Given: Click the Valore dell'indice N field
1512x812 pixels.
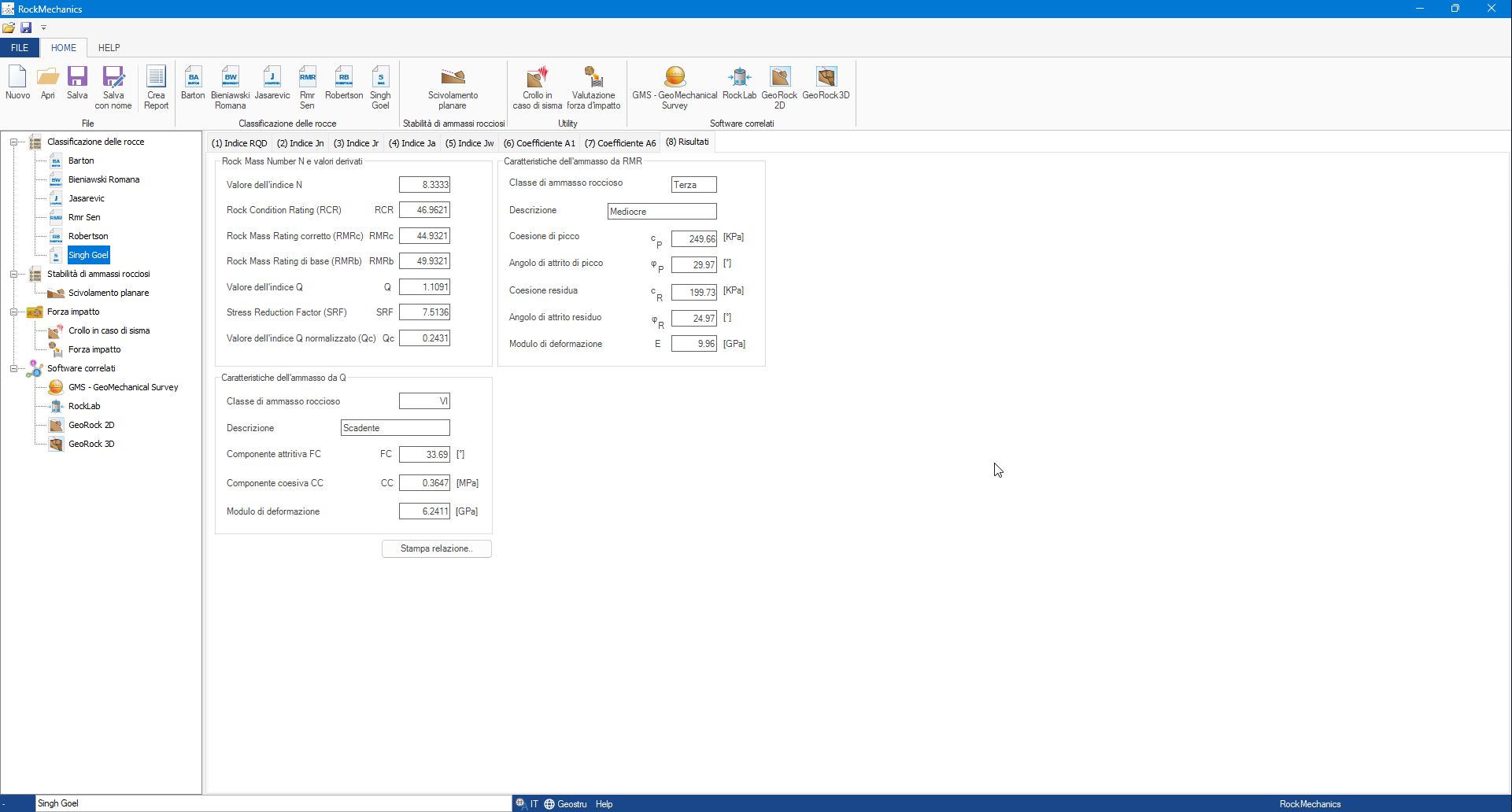Looking at the screenshot, I should point(424,185).
